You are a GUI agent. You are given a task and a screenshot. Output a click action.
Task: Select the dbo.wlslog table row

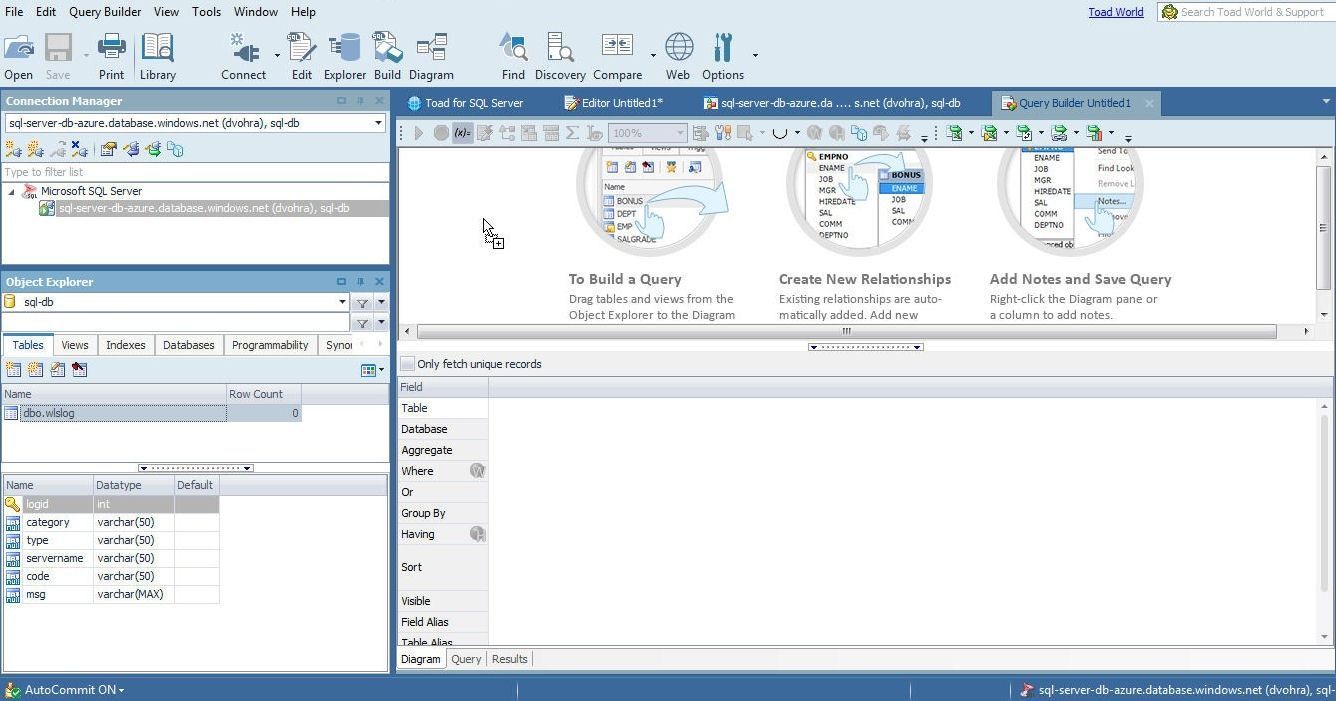coord(151,413)
